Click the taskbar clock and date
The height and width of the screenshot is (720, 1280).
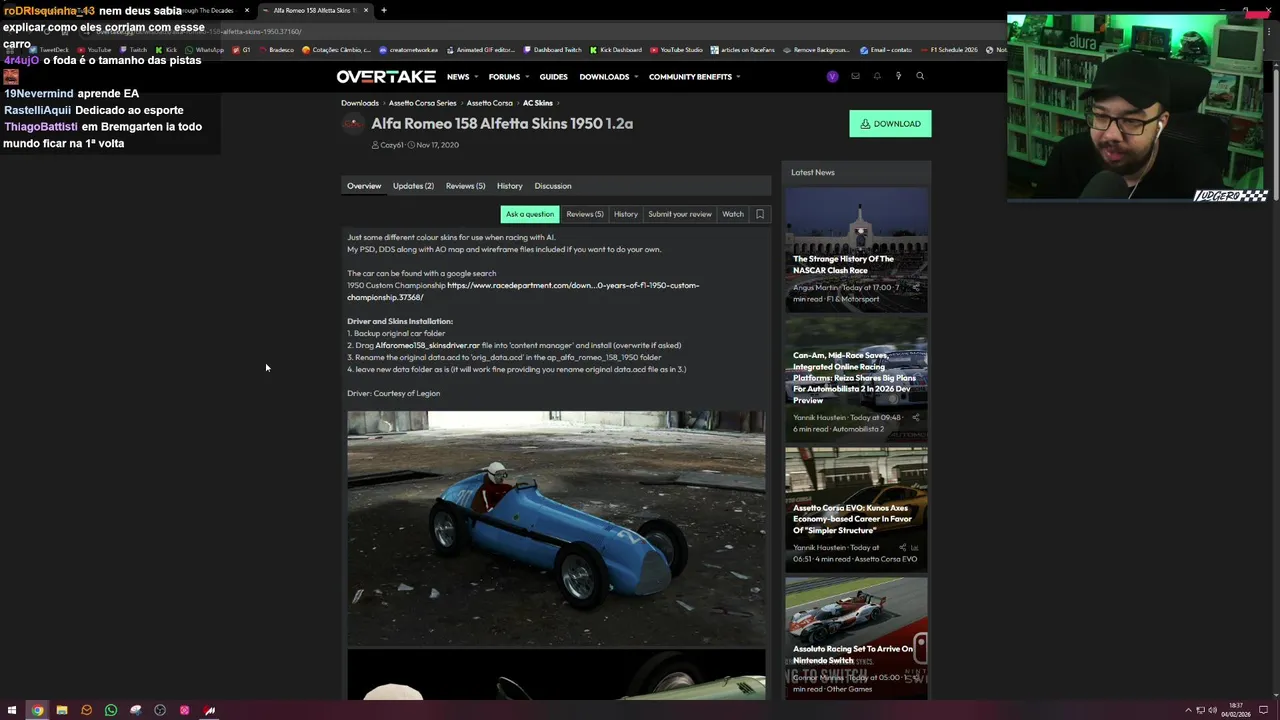(x=1238, y=710)
